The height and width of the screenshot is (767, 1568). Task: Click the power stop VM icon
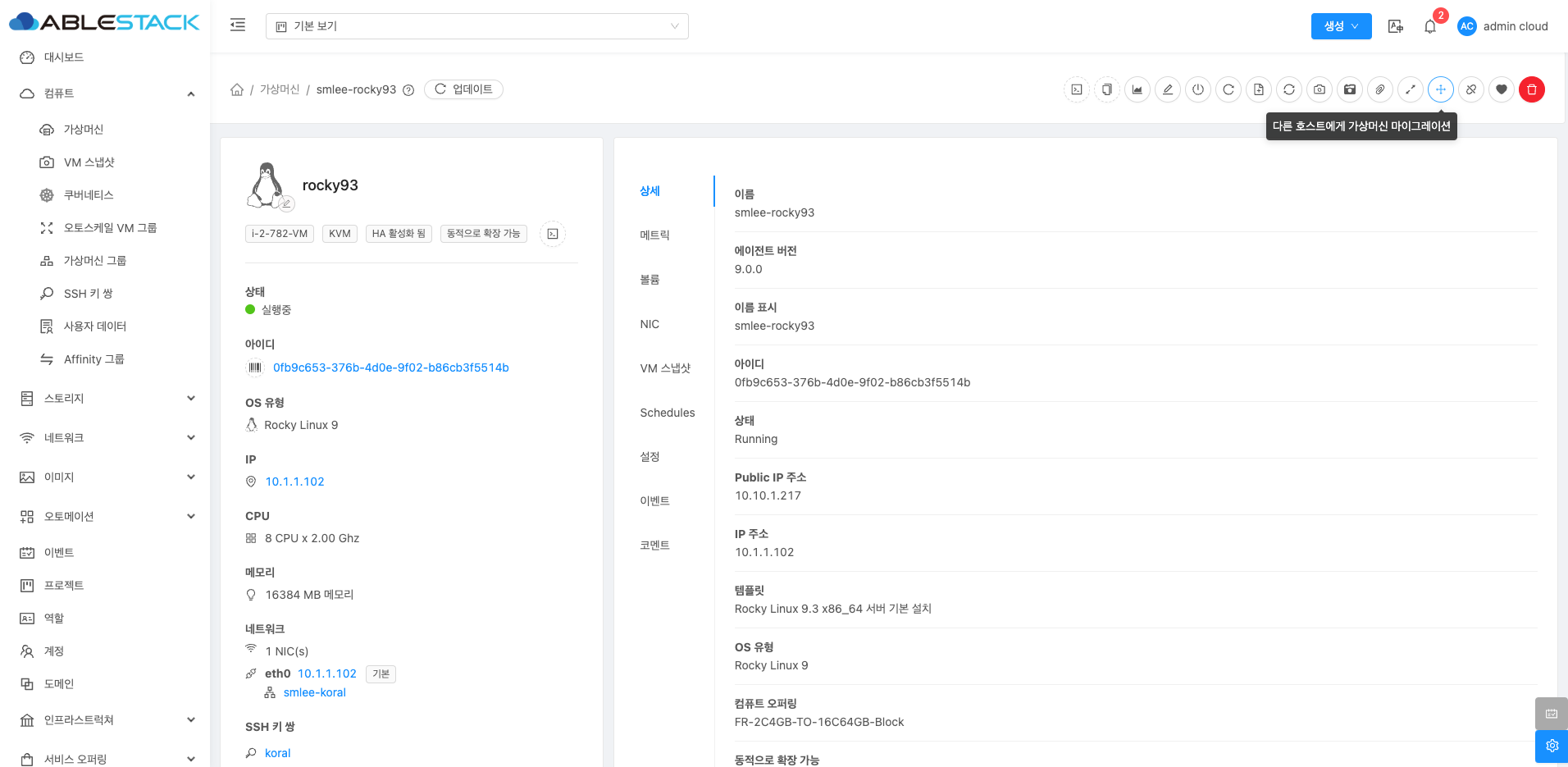point(1198,89)
